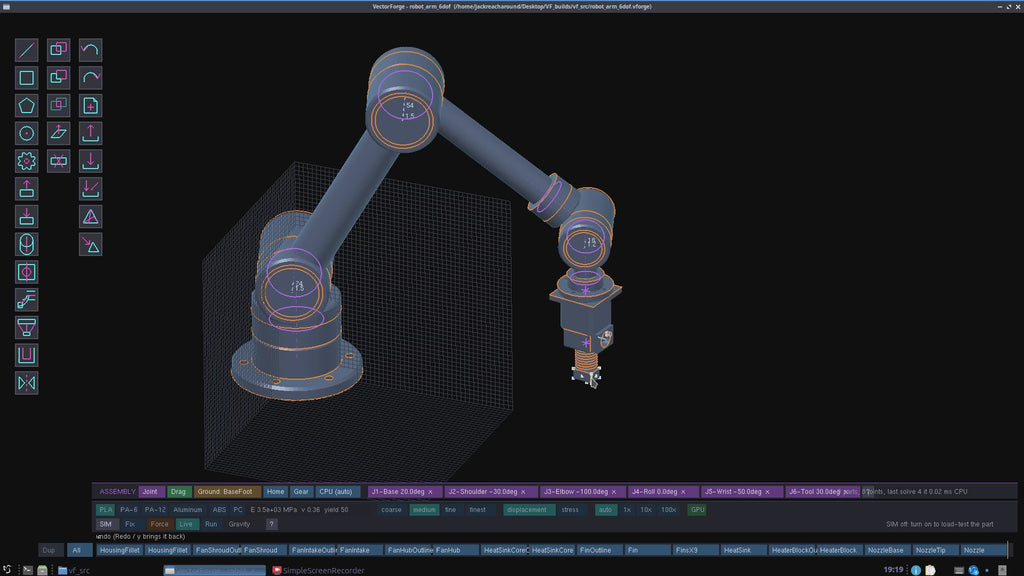Click the crossed-out delete part icon

point(58,161)
